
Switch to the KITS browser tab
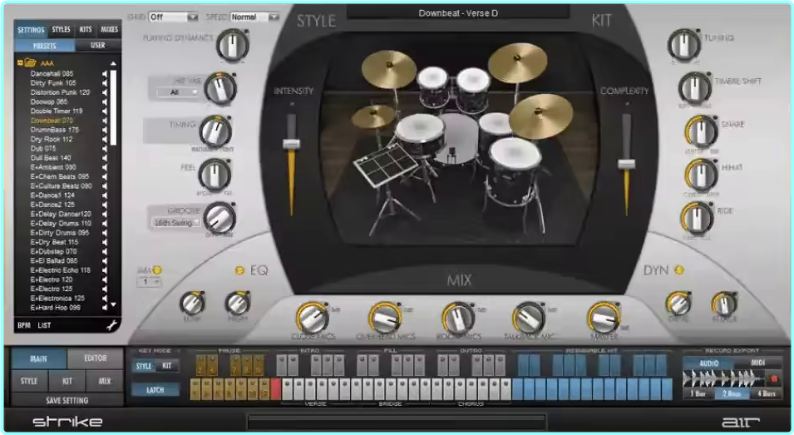tap(86, 30)
